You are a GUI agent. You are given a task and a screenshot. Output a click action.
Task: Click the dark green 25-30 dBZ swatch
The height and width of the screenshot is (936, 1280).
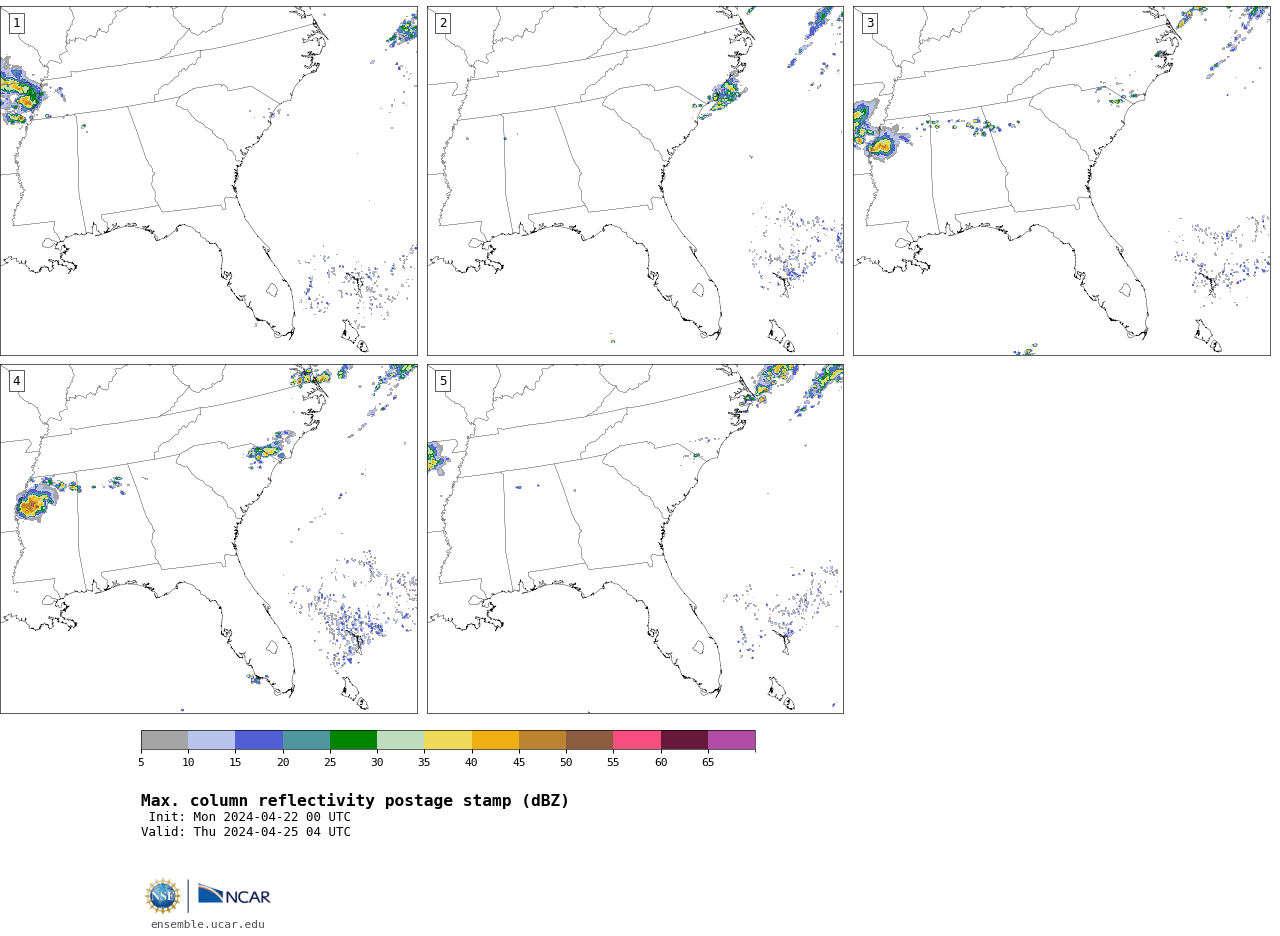pyautogui.click(x=353, y=740)
